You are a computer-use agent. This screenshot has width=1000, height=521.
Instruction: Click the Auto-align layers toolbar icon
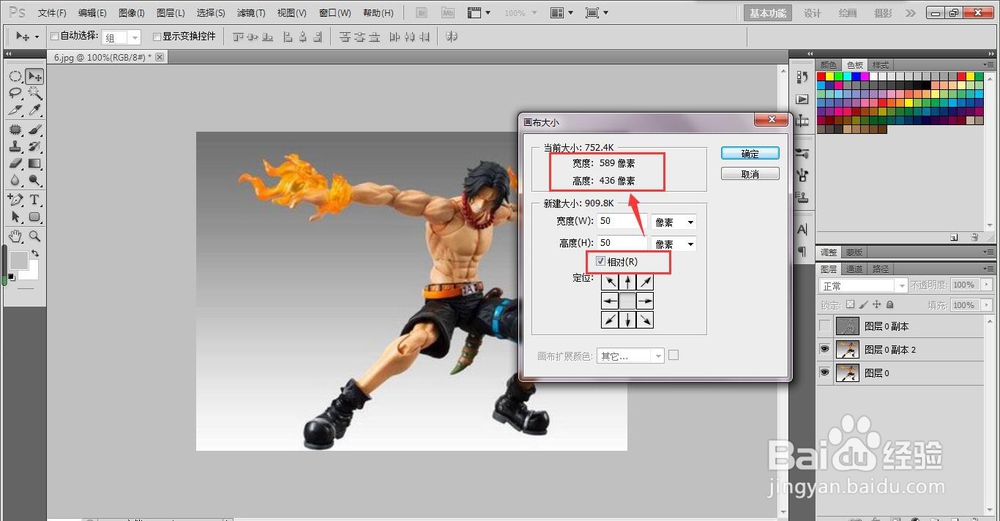(452, 37)
